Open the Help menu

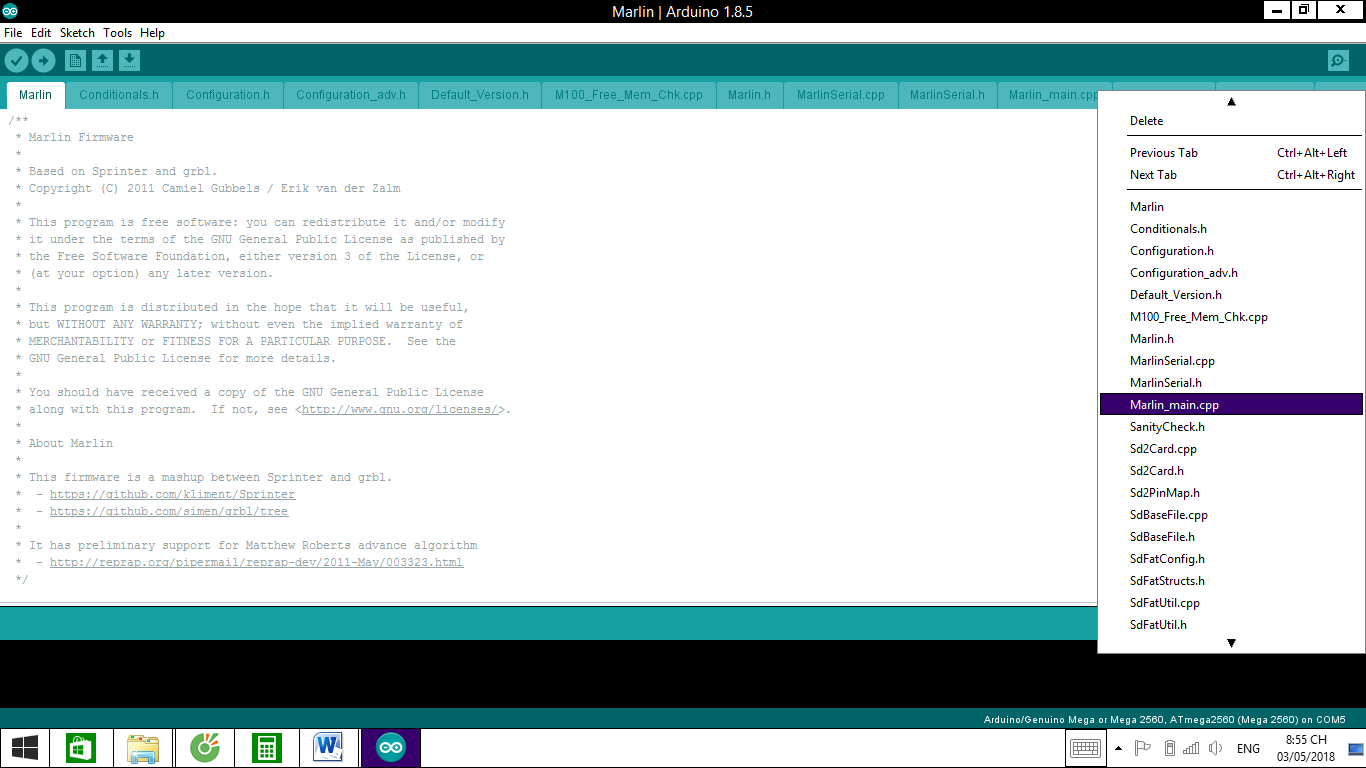[152, 33]
